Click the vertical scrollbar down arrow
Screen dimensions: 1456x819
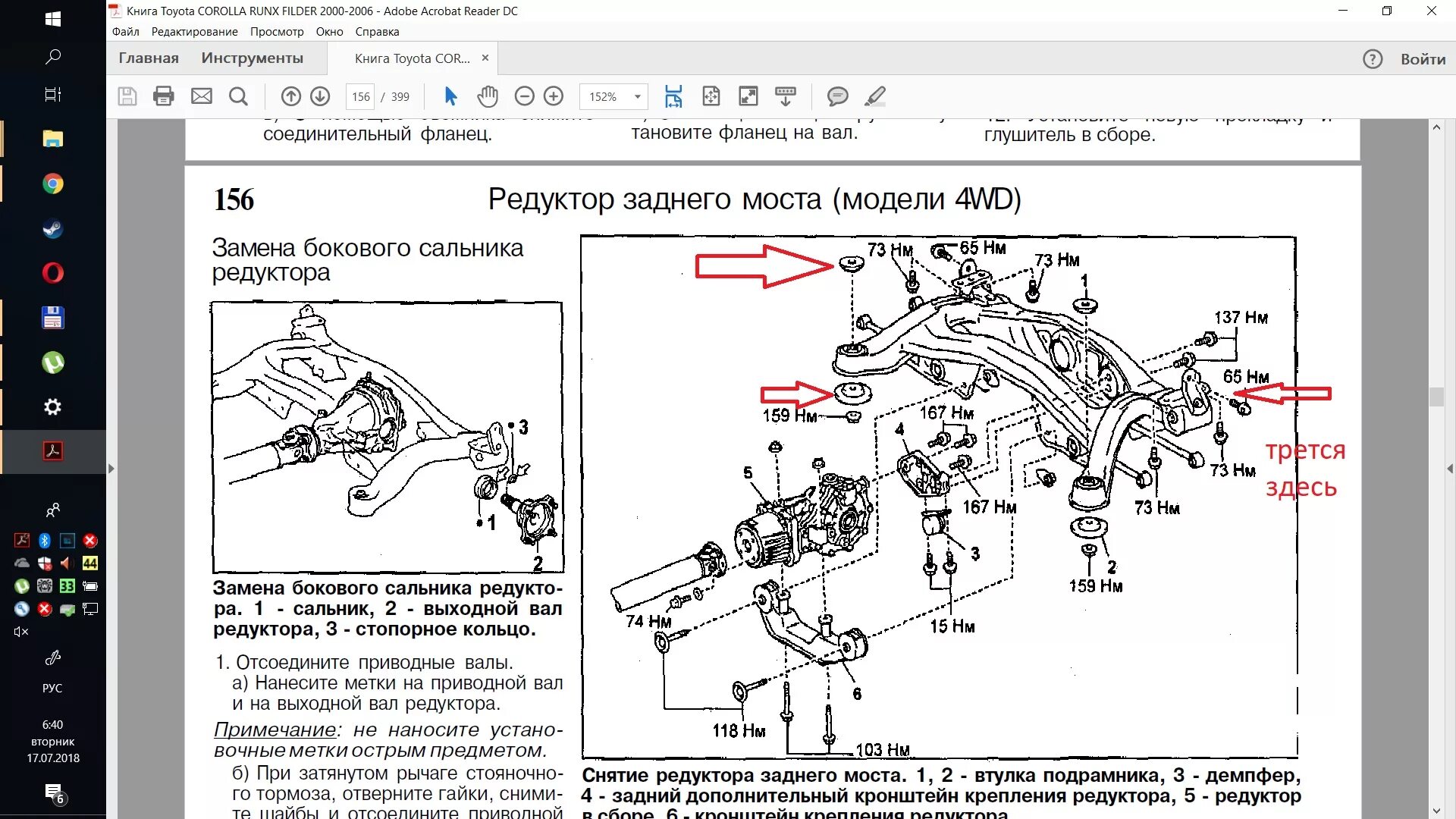(x=1436, y=811)
